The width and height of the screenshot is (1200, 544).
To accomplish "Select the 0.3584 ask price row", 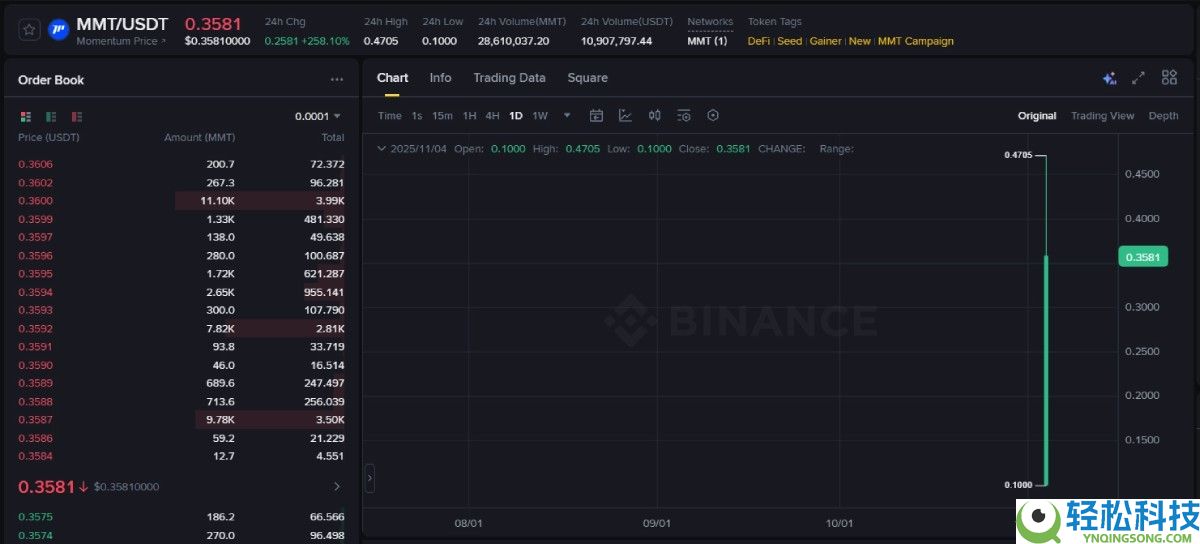I will pos(181,456).
